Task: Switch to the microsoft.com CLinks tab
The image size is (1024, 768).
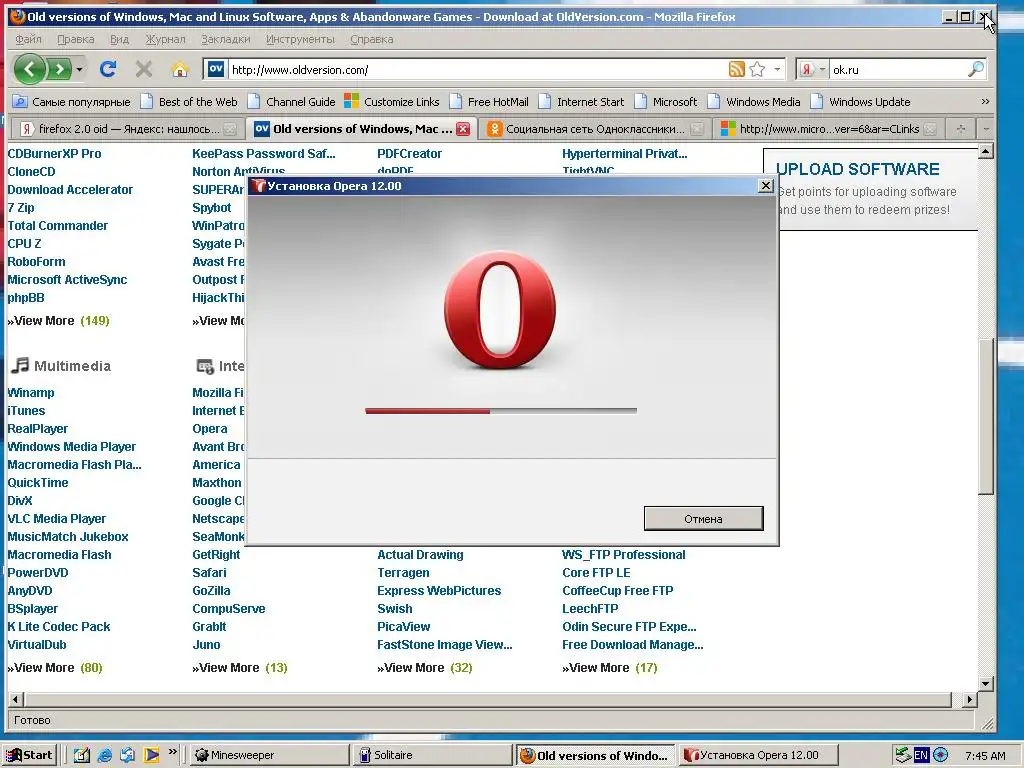Action: tap(828, 129)
